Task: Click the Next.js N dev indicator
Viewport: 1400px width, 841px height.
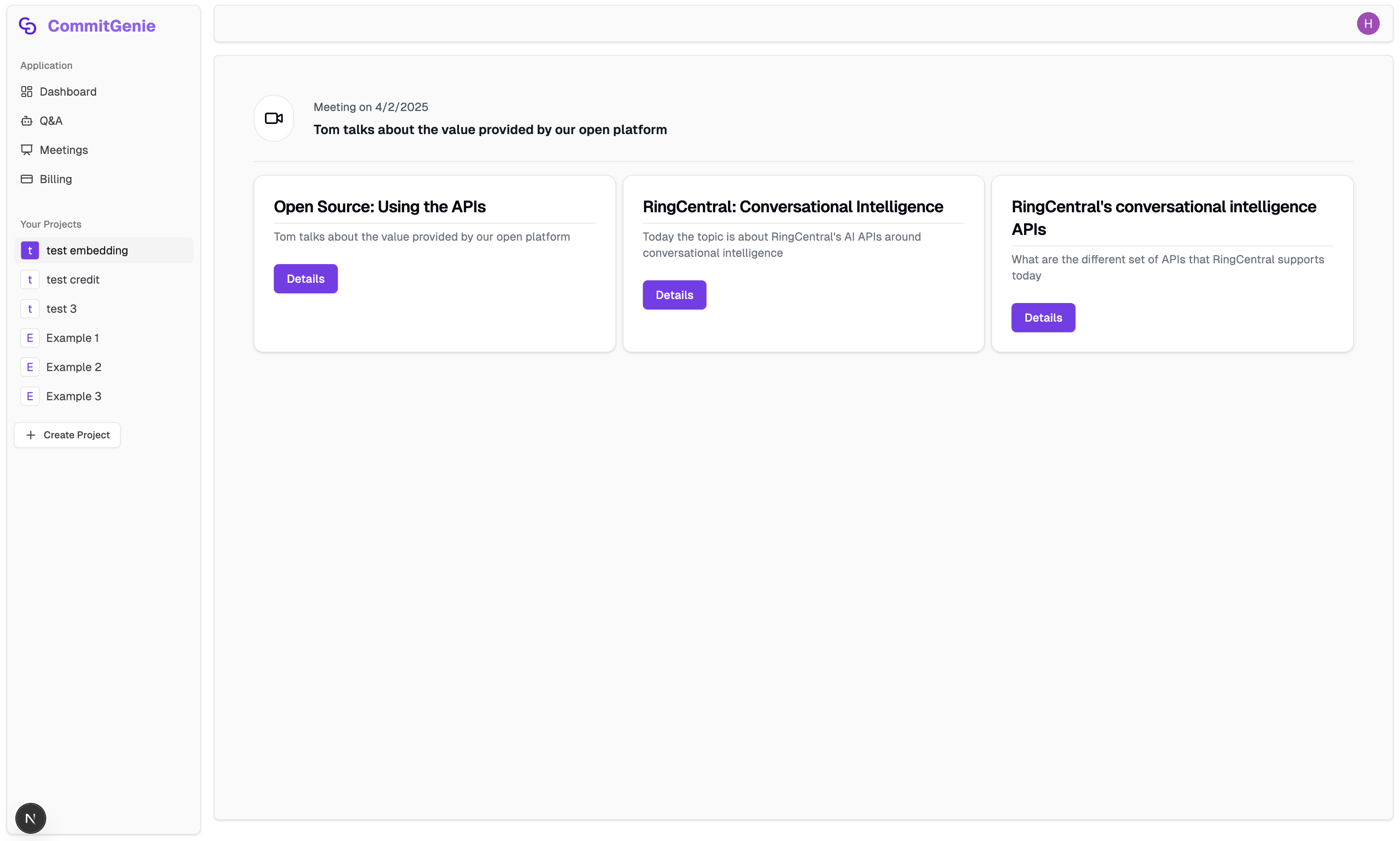Action: 31,818
